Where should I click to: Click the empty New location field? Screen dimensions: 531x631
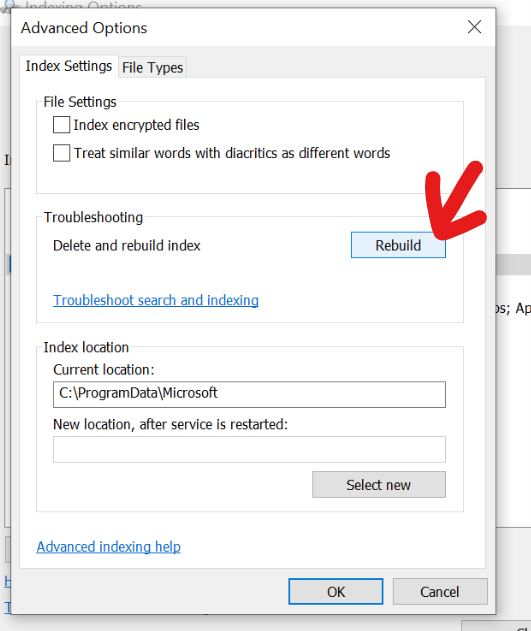tap(249, 450)
